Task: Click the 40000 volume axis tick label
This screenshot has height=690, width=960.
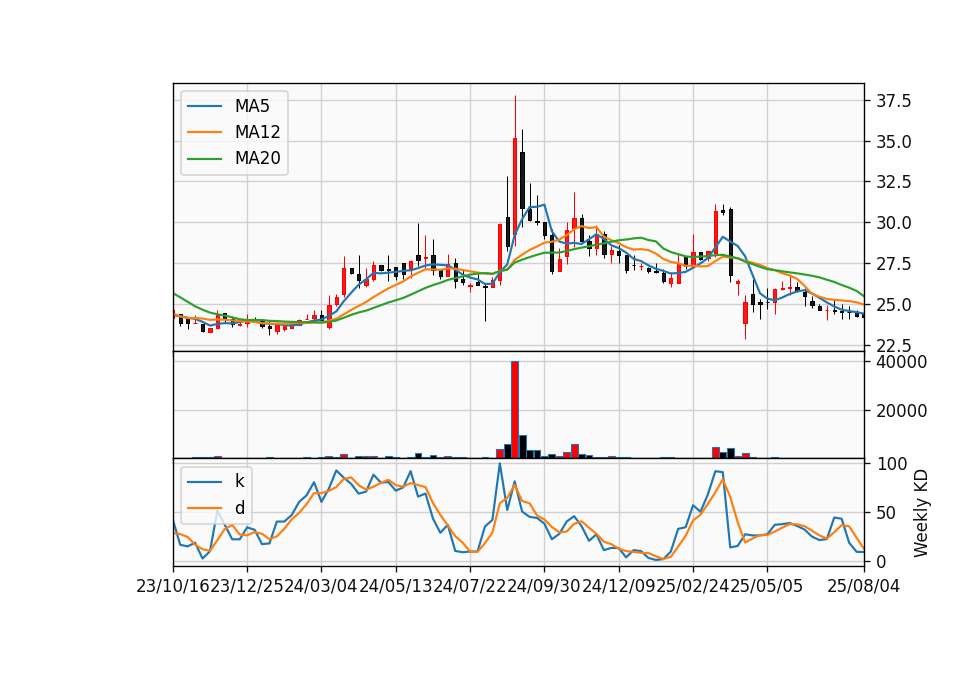Action: click(x=901, y=362)
